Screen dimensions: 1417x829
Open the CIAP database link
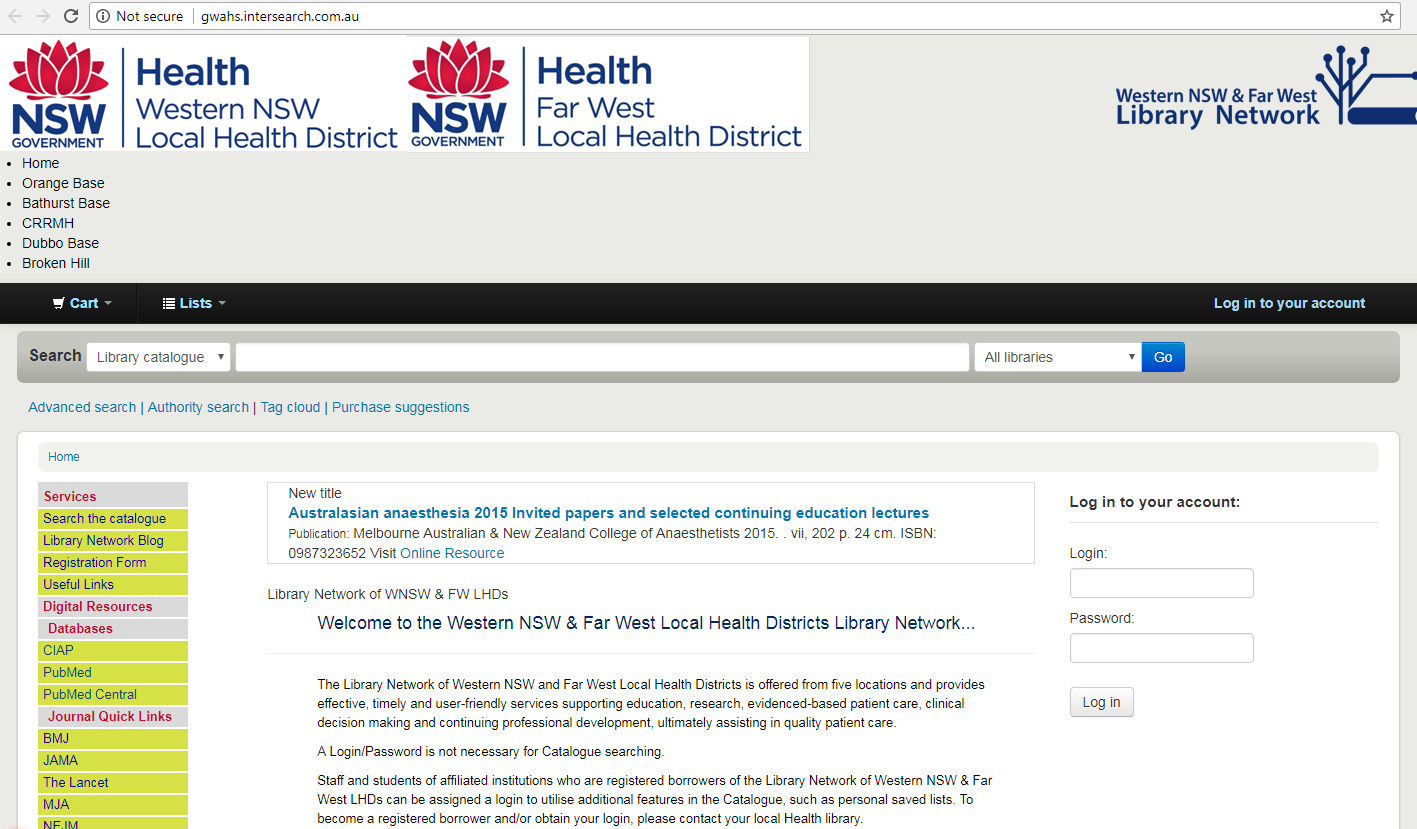tap(113, 650)
